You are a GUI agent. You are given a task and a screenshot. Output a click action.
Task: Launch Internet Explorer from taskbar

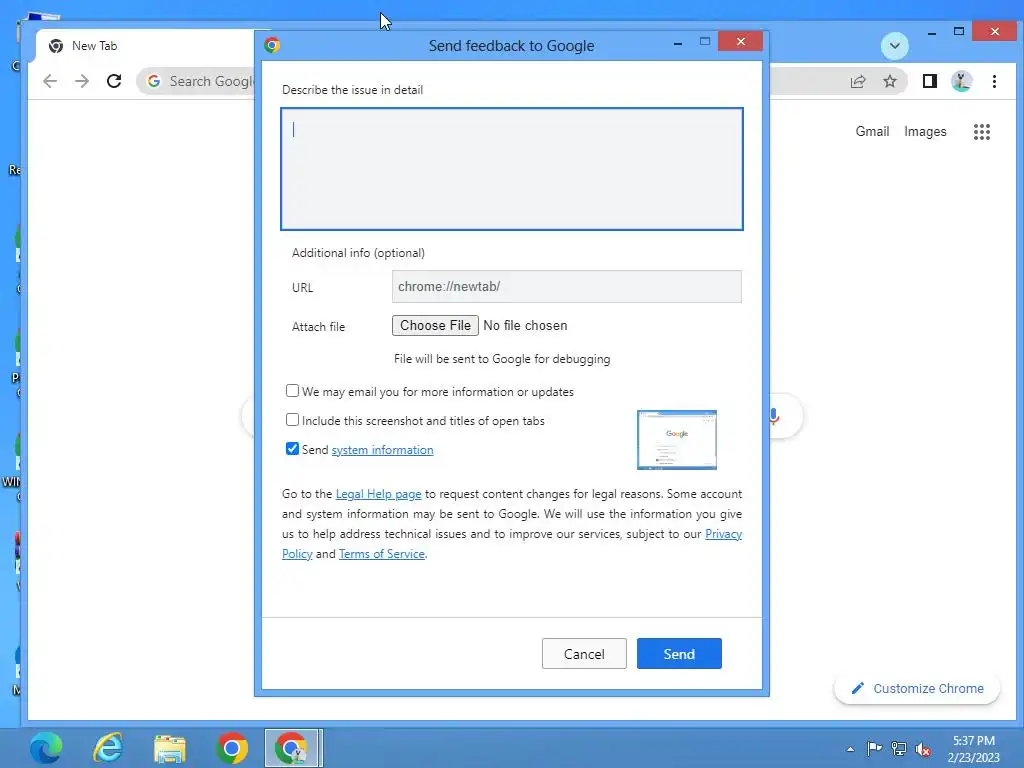point(108,748)
